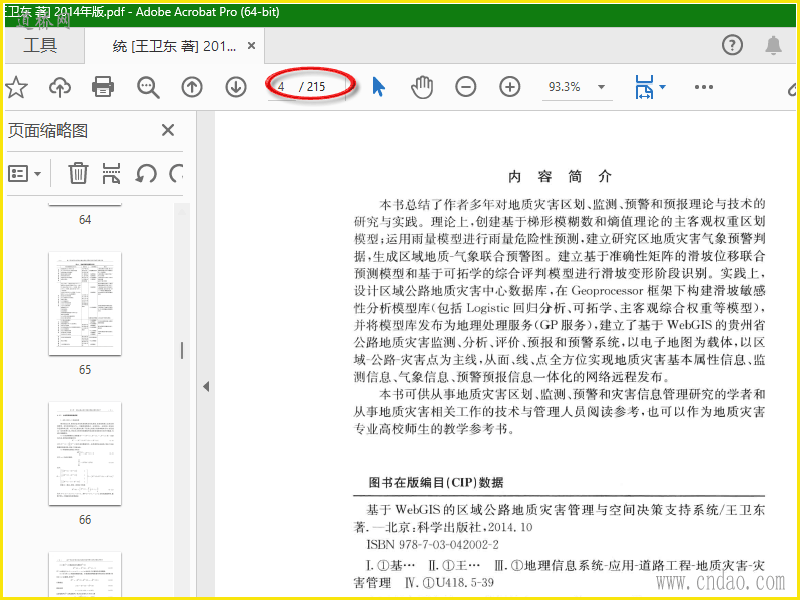
Task: Open the 工具 tab
Action: coord(40,45)
